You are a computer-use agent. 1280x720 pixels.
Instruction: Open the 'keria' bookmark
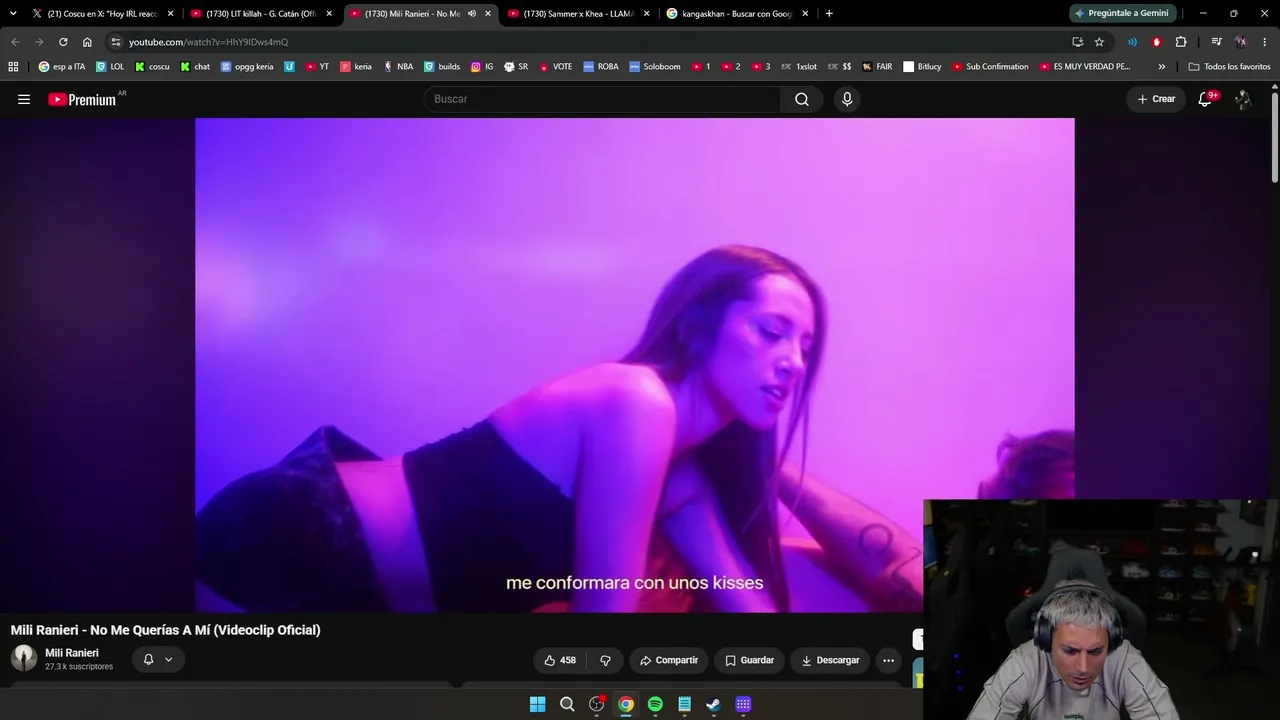pyautogui.click(x=356, y=67)
